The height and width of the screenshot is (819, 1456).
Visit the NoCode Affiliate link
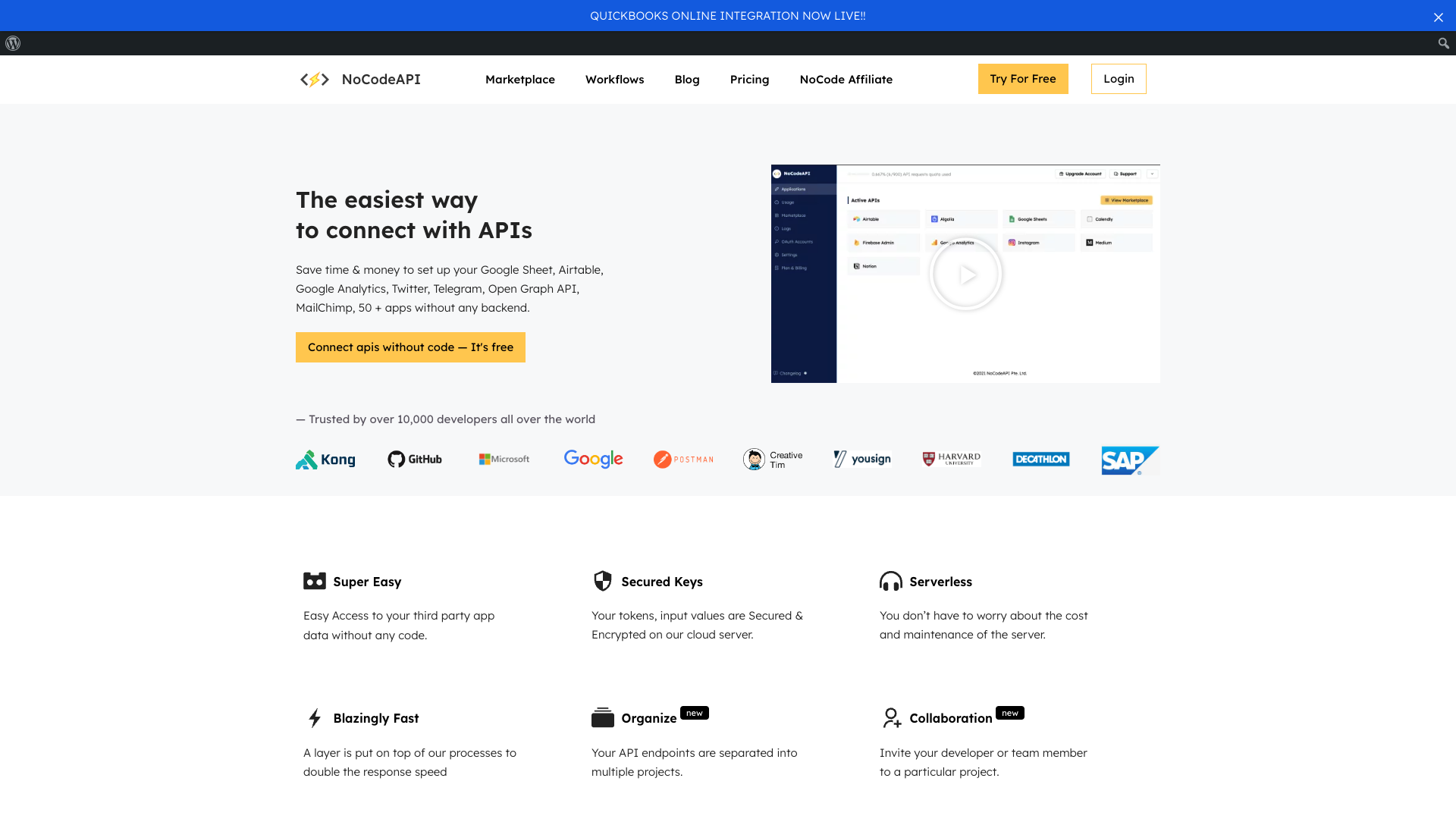[846, 80]
